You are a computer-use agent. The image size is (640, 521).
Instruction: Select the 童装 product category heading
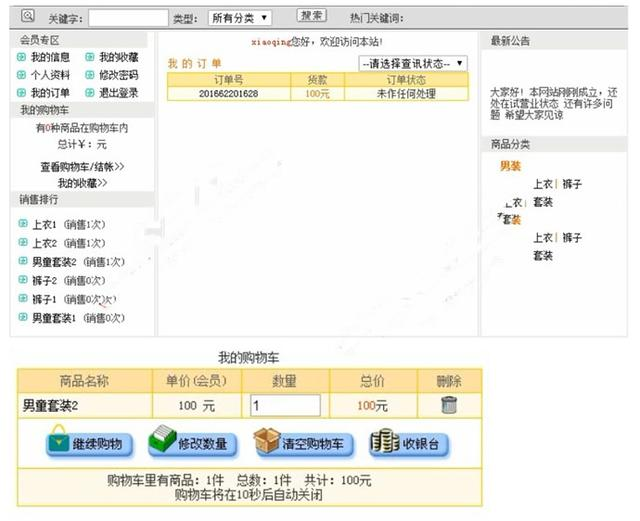pos(510,220)
